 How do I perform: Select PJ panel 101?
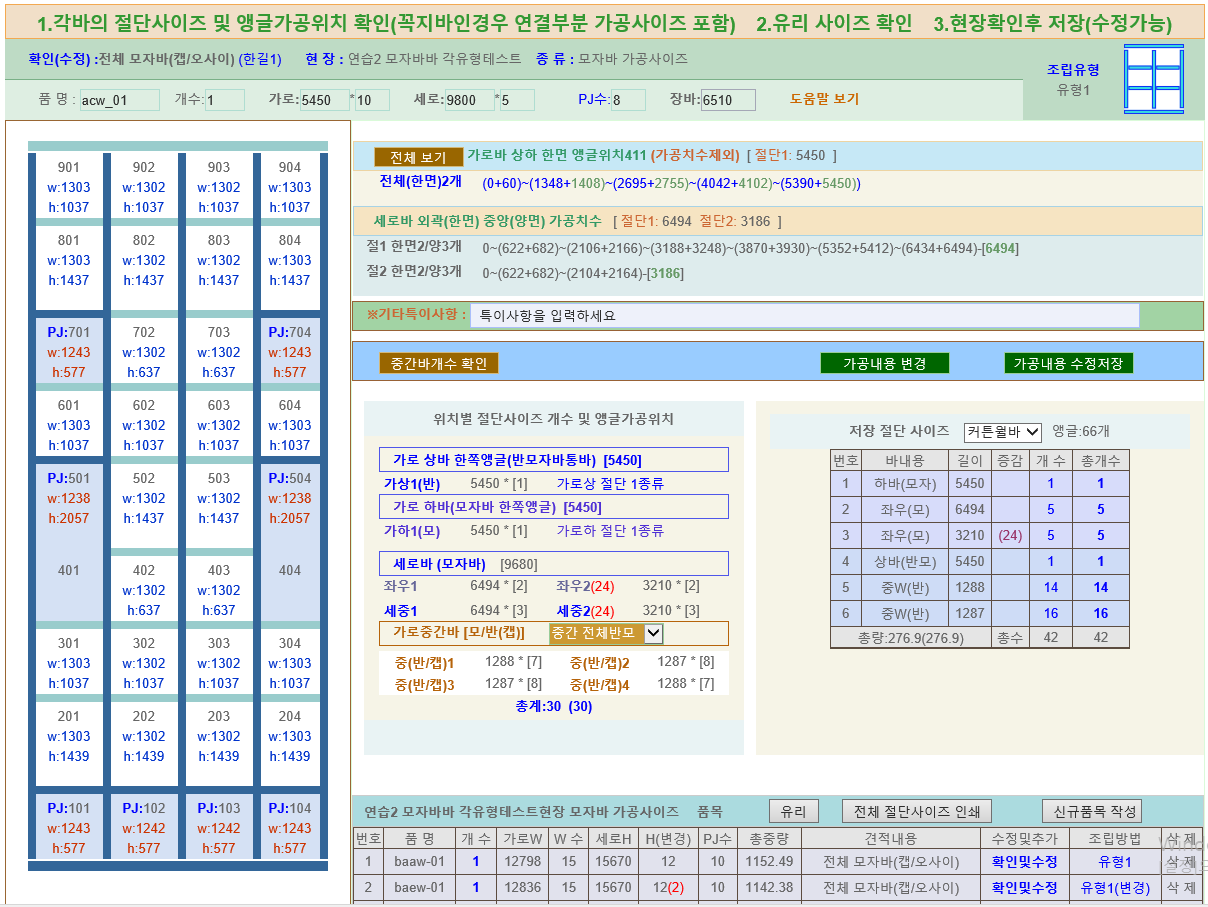tap(69, 827)
